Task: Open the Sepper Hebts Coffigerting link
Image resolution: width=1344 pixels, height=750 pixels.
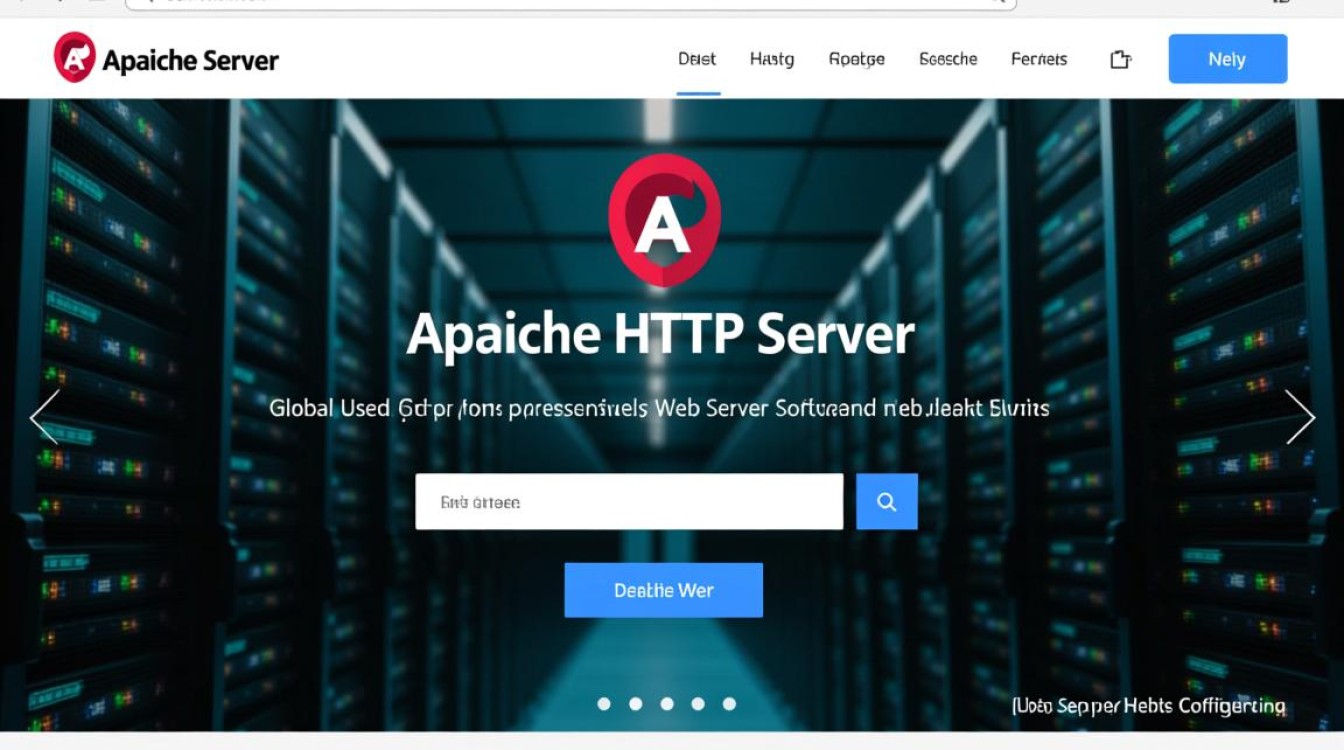Action: [x=1149, y=706]
